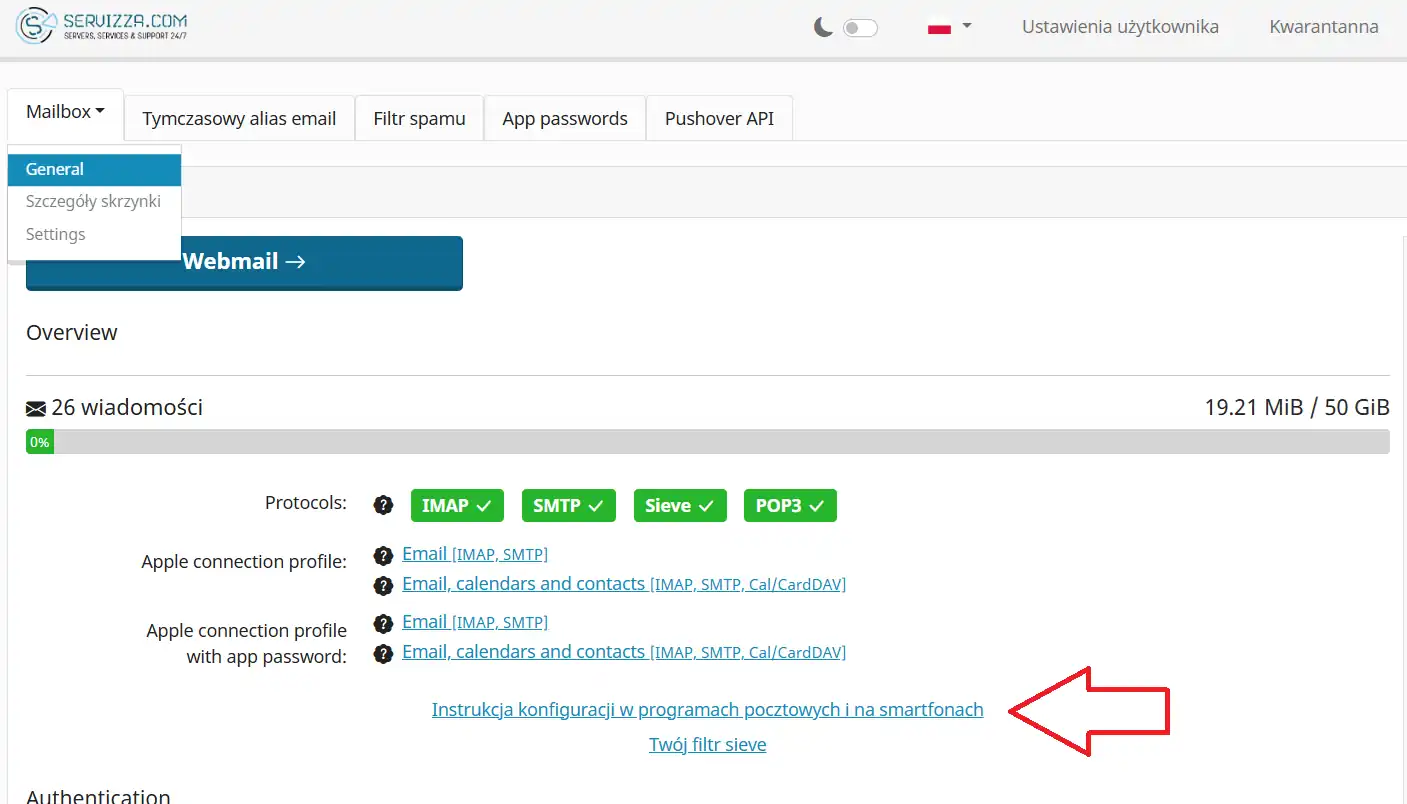The height and width of the screenshot is (804, 1407).
Task: Switch to Filtr spamu tab
Action: 420,118
